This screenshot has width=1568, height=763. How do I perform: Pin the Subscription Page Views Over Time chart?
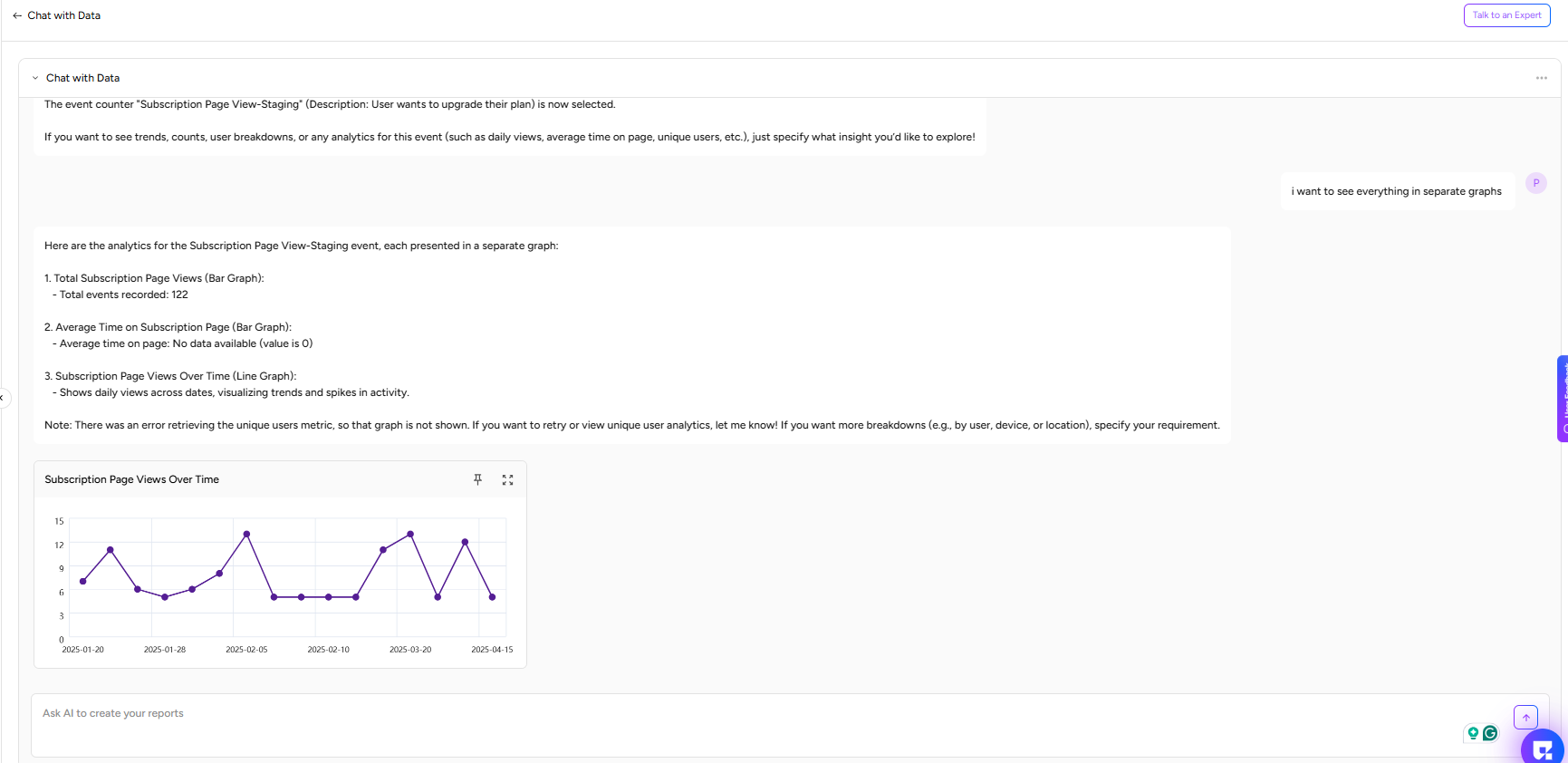click(477, 479)
